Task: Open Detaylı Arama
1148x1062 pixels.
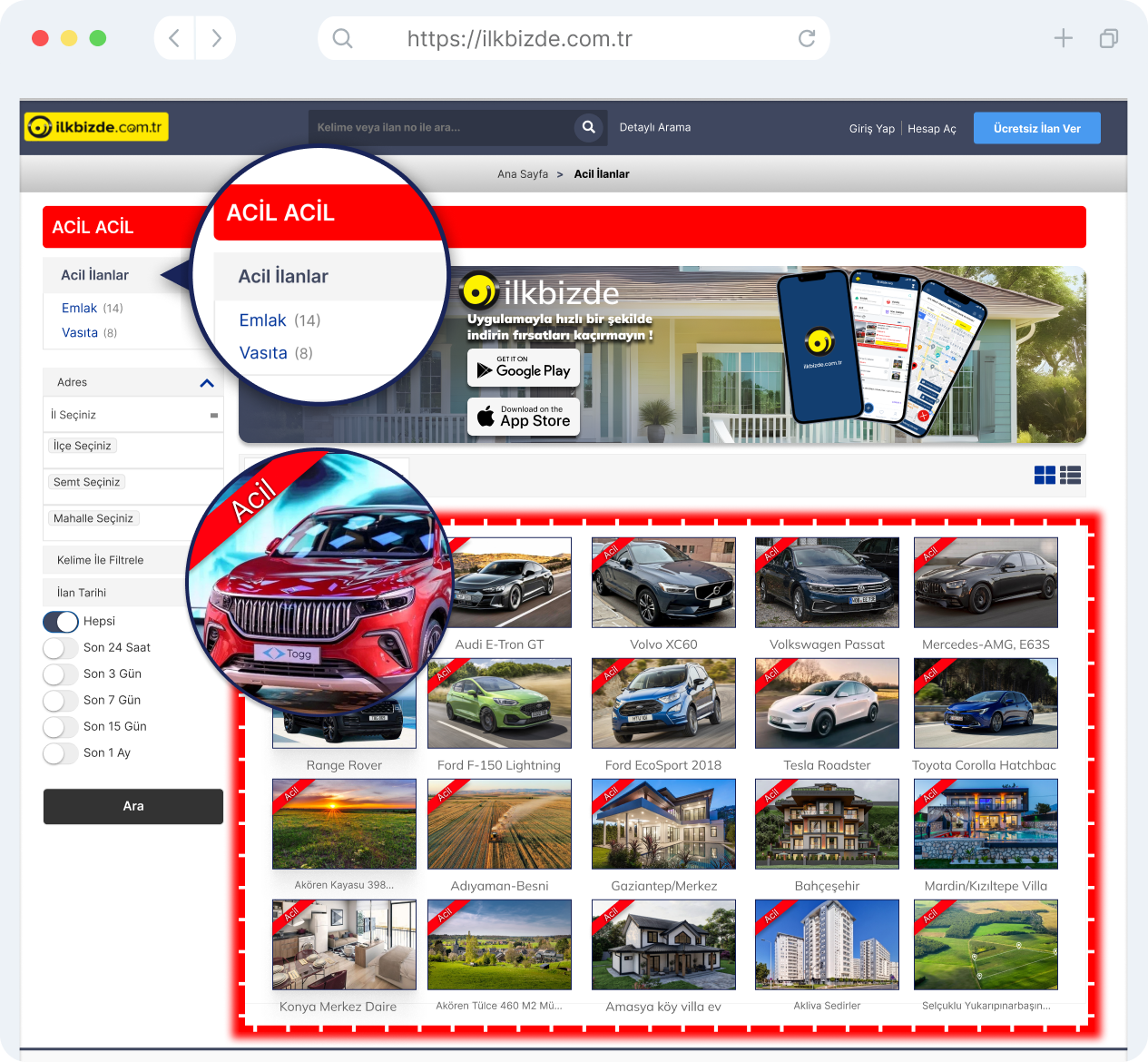Action: [655, 127]
